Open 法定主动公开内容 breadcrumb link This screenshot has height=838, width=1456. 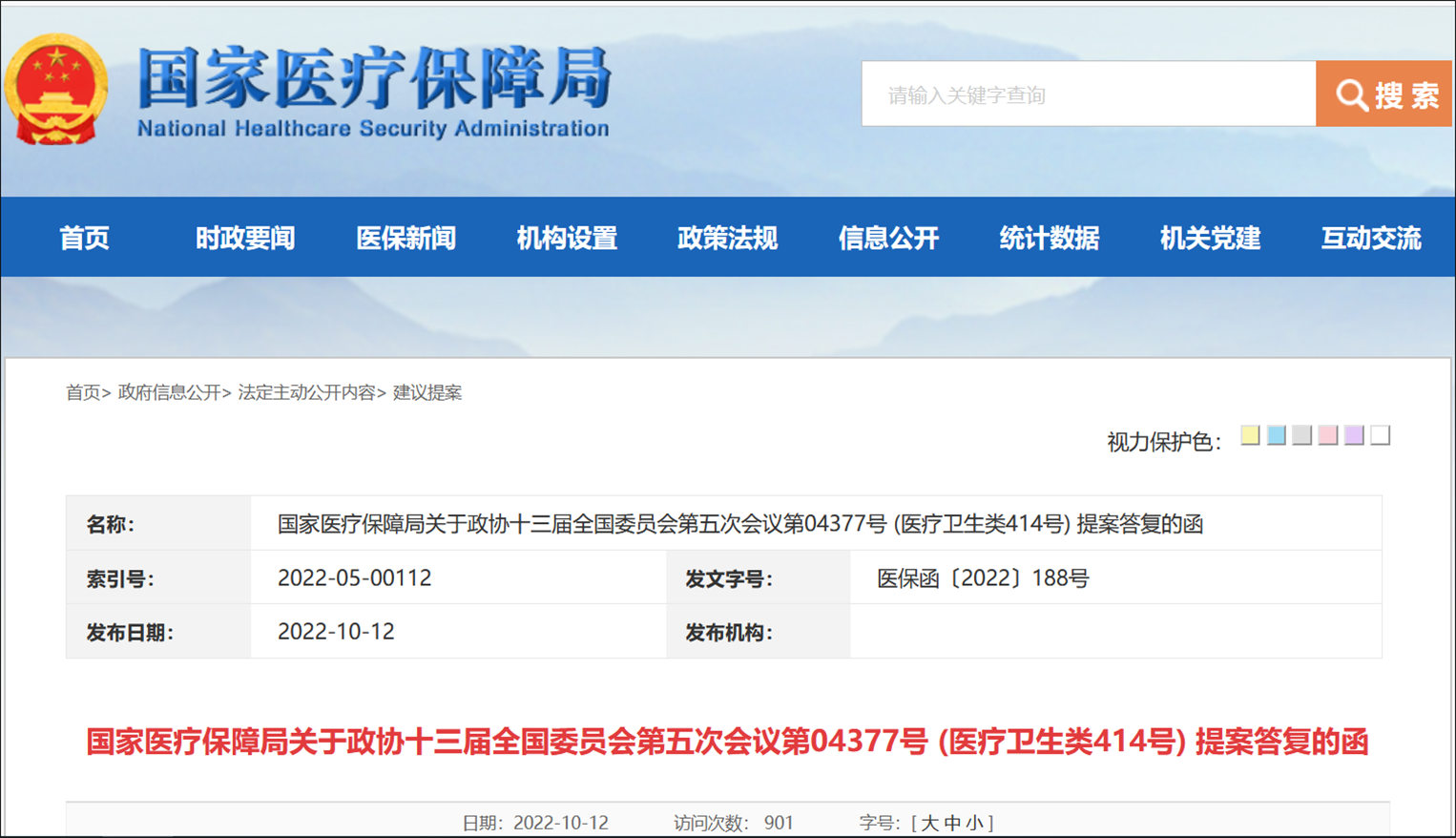306,392
